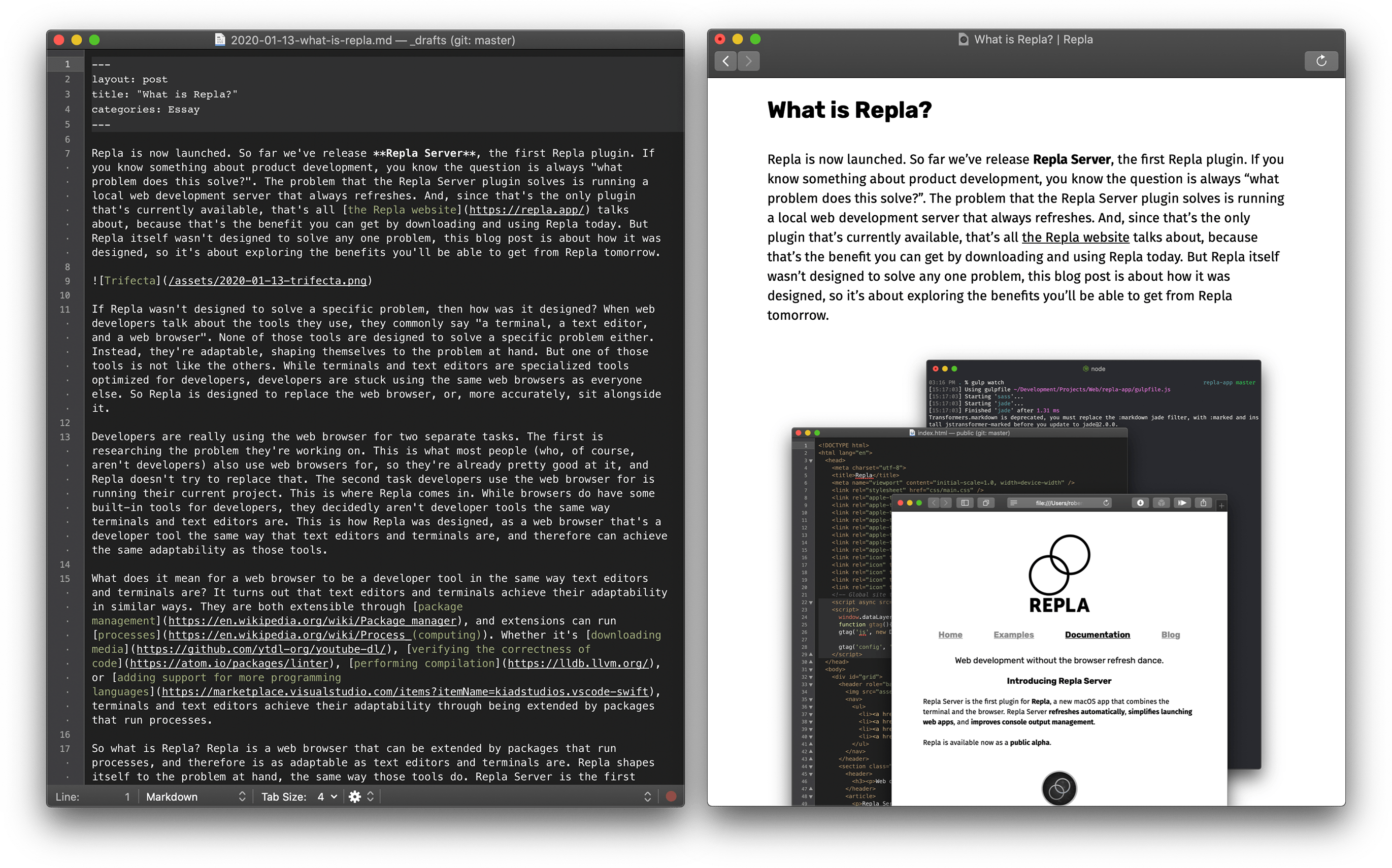Open the Markdown language dropdown
1392x868 pixels.
click(x=196, y=796)
